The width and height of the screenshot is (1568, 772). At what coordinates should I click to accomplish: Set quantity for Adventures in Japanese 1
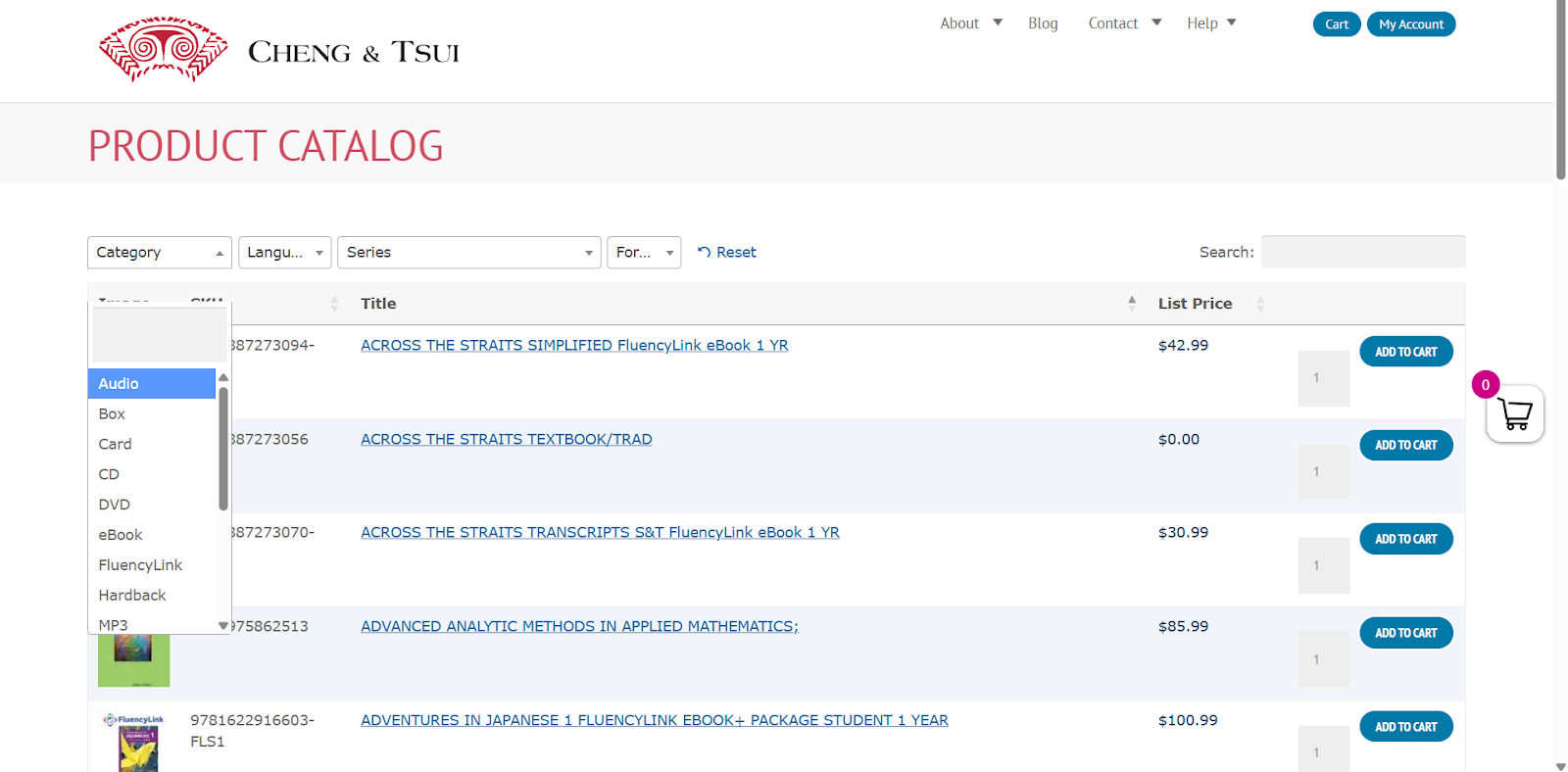click(x=1324, y=748)
